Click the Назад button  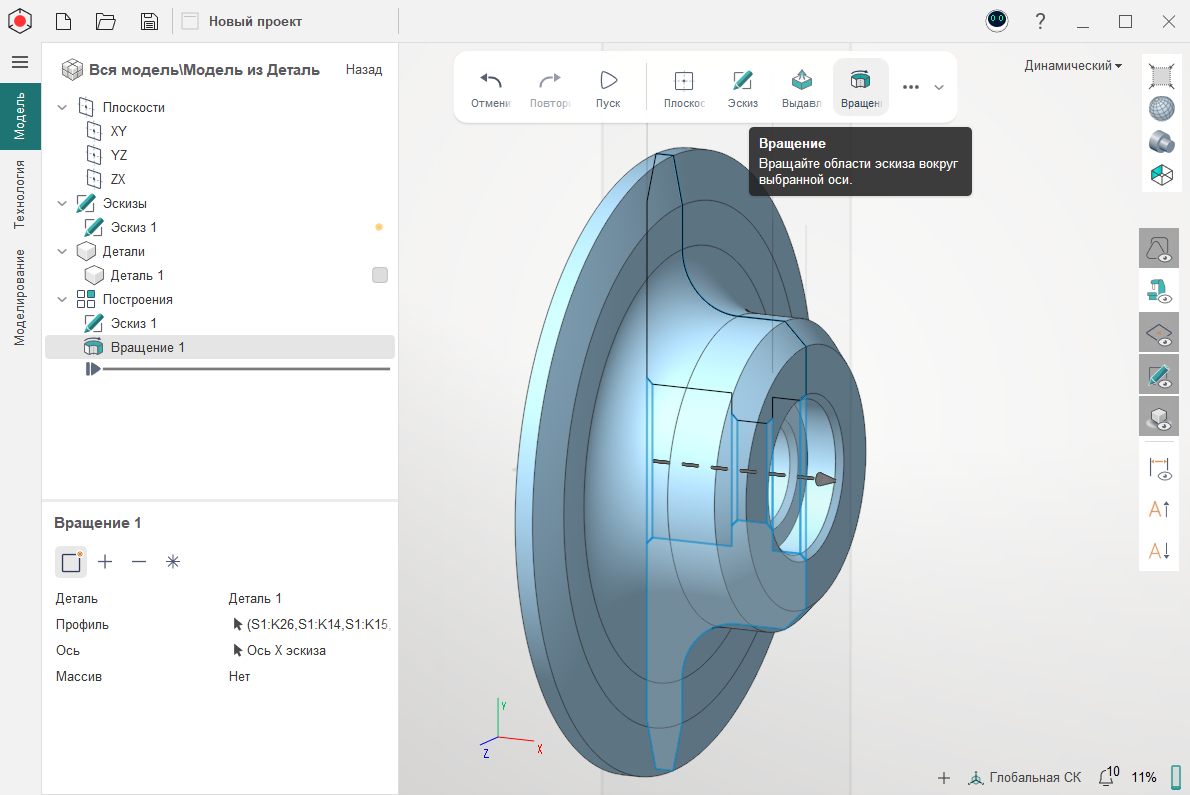pyautogui.click(x=364, y=69)
